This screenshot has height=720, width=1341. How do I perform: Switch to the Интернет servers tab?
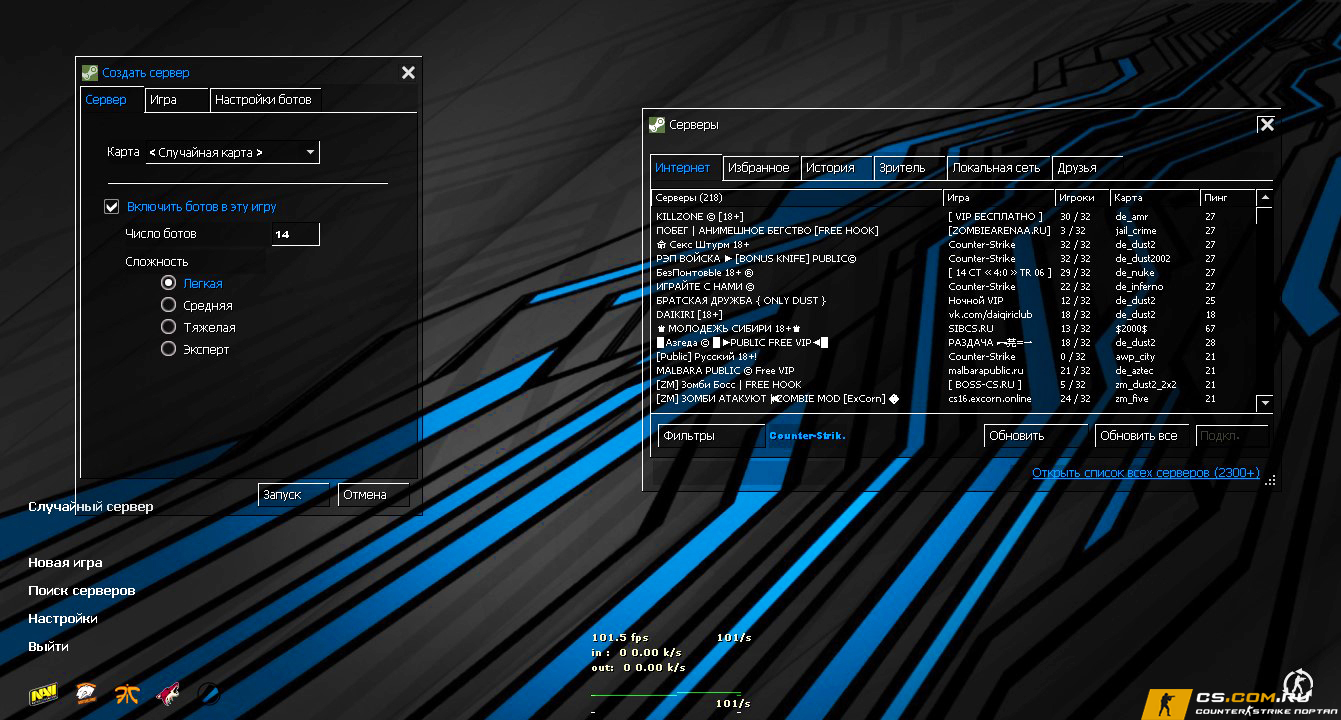coord(685,168)
